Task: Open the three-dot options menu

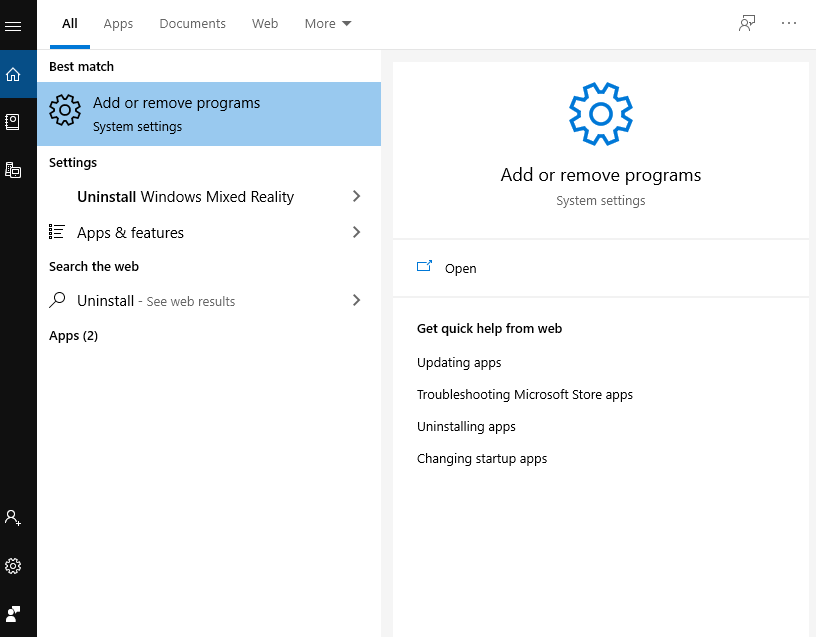Action: (x=788, y=23)
